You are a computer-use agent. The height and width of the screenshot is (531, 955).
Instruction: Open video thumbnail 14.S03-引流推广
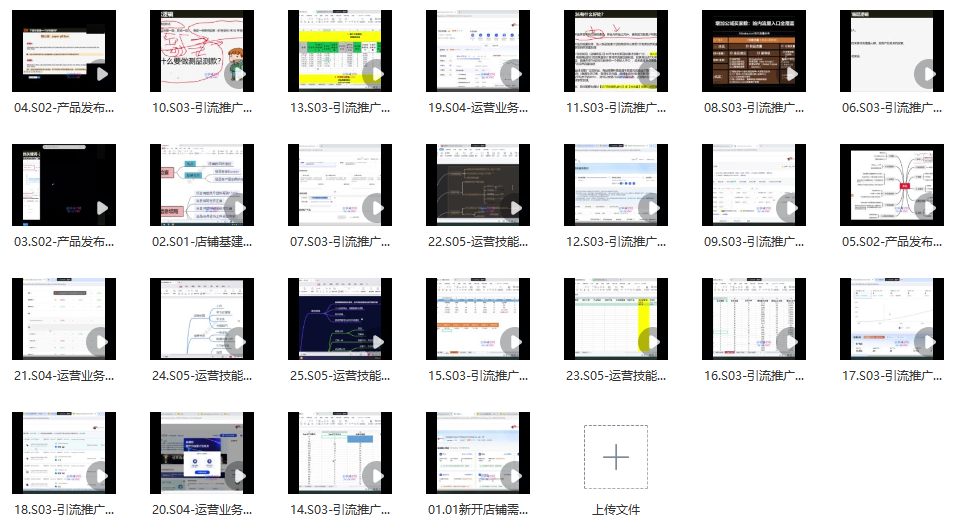pos(340,453)
